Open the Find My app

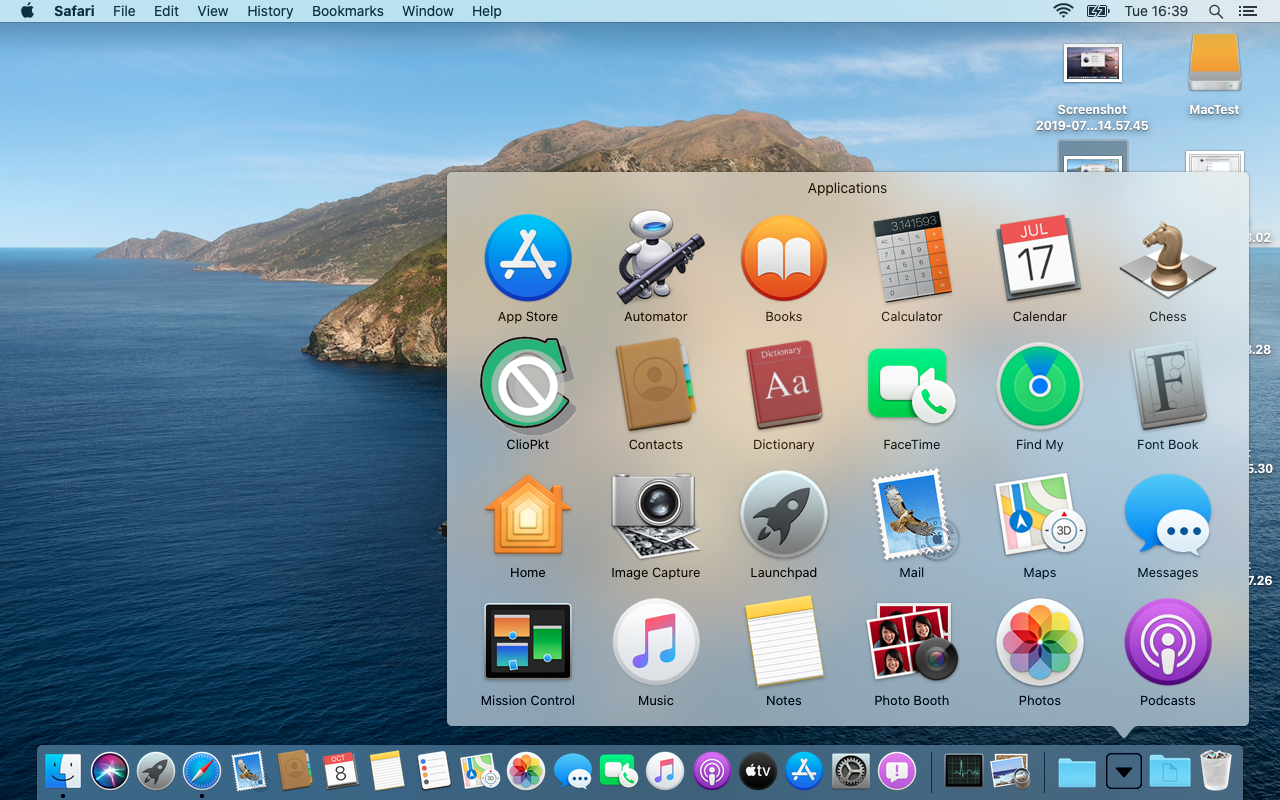(x=1040, y=386)
